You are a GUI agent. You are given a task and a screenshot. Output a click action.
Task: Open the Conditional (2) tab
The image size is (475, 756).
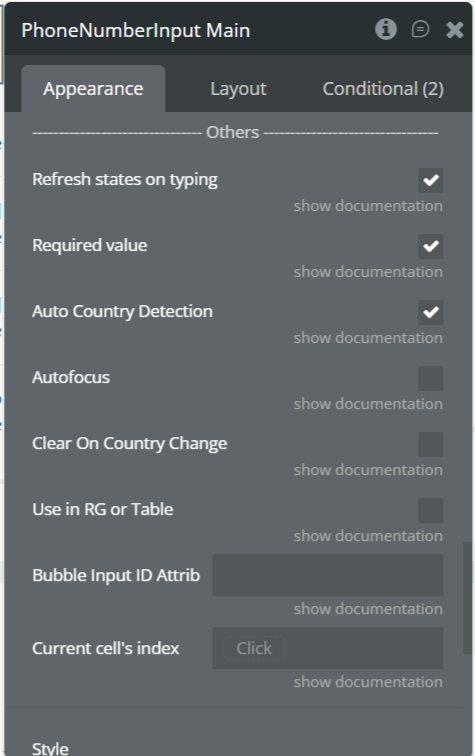coord(383,89)
